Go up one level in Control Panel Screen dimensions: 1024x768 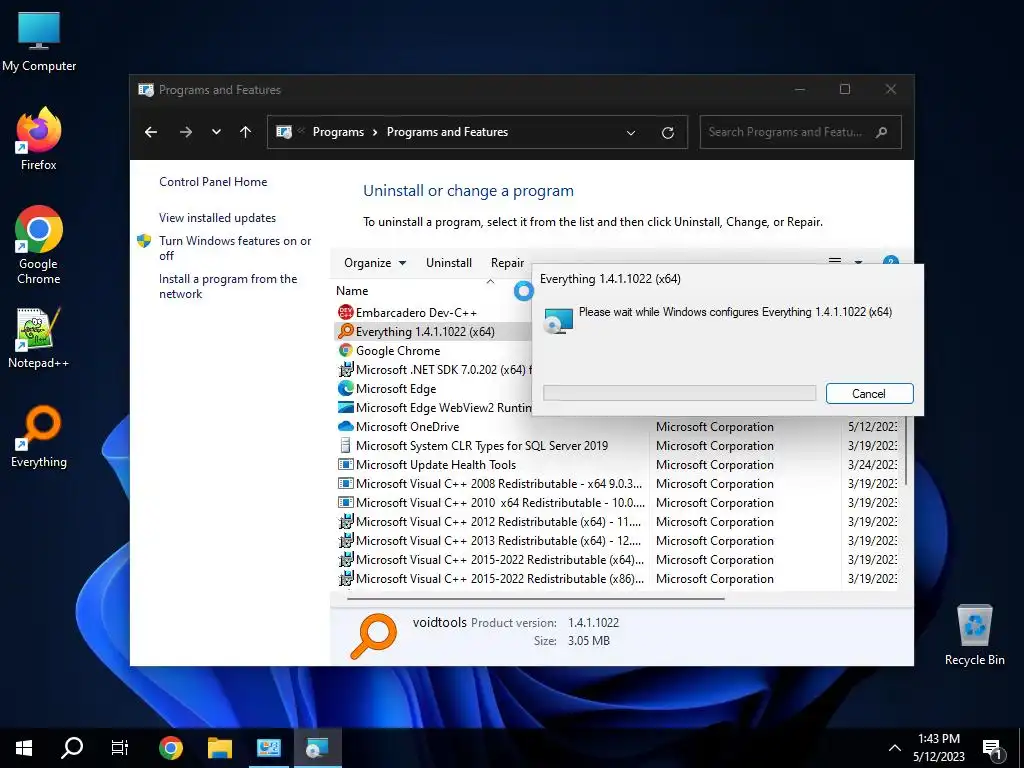point(246,132)
